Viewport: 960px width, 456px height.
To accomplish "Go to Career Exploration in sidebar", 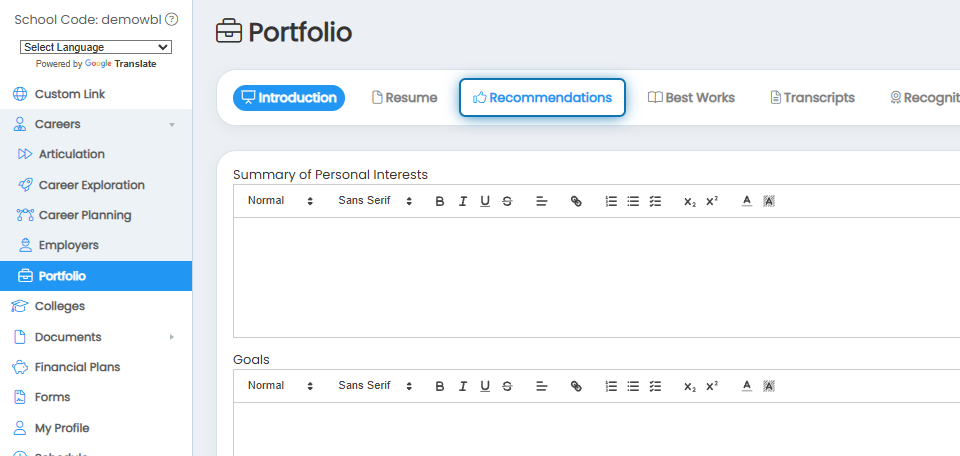I will point(91,185).
